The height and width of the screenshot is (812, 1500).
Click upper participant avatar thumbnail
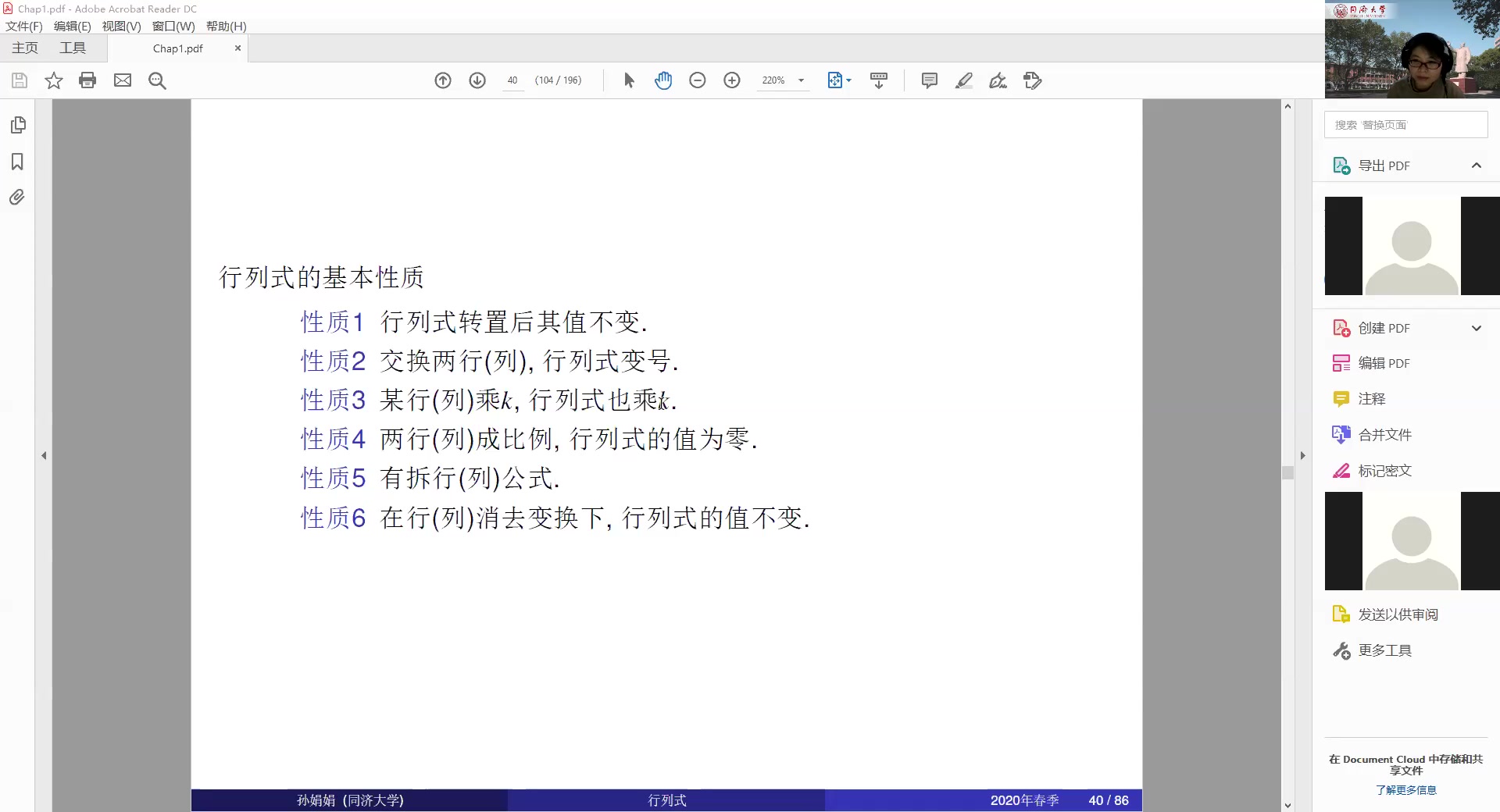pos(1412,246)
